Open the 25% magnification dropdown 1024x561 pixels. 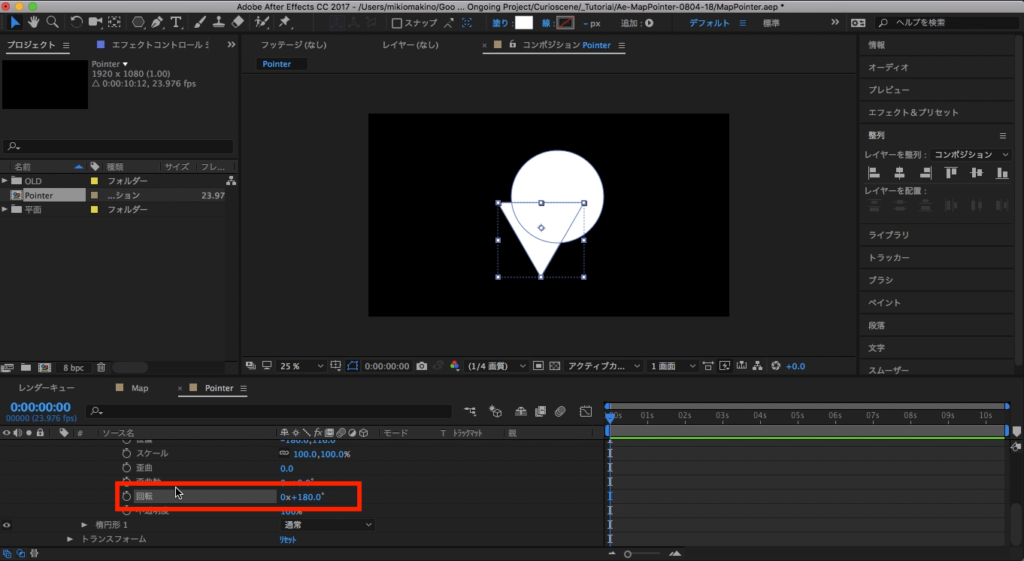[x=296, y=366]
